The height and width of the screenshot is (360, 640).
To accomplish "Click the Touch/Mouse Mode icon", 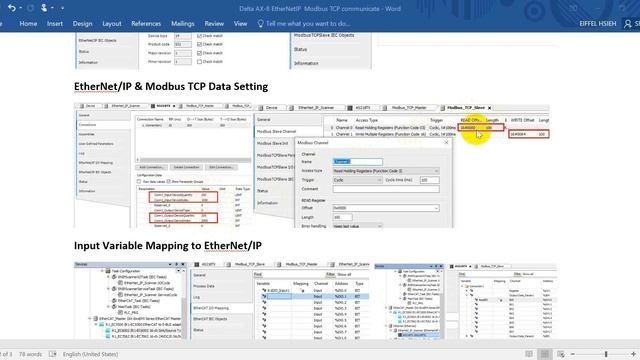I will coord(44,7).
